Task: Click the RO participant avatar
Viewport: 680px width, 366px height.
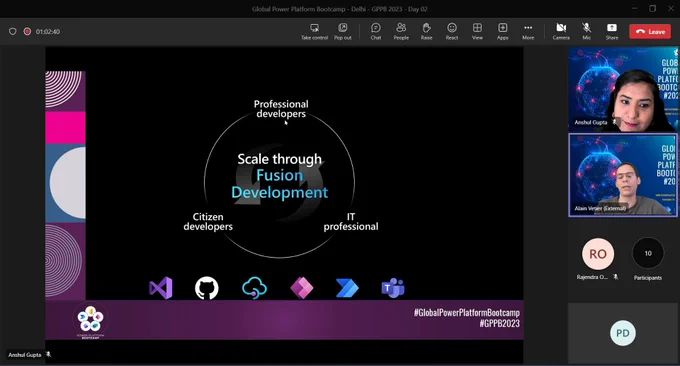Action: [x=598, y=254]
